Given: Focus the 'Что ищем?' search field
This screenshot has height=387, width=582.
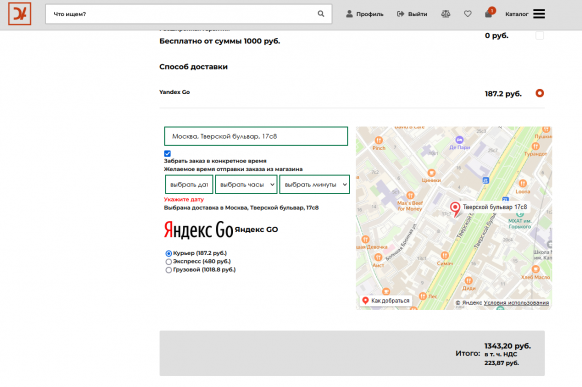Looking at the screenshot, I should (189, 14).
